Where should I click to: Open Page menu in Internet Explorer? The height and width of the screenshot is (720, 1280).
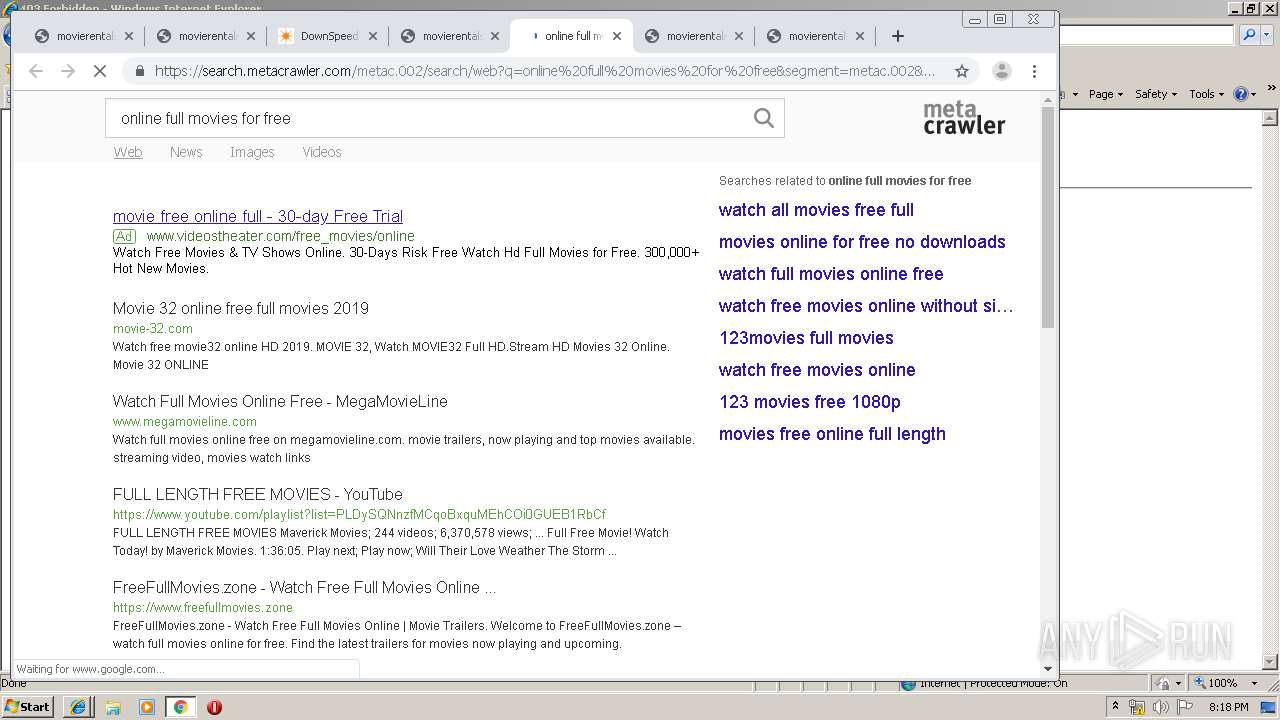(x=1106, y=94)
